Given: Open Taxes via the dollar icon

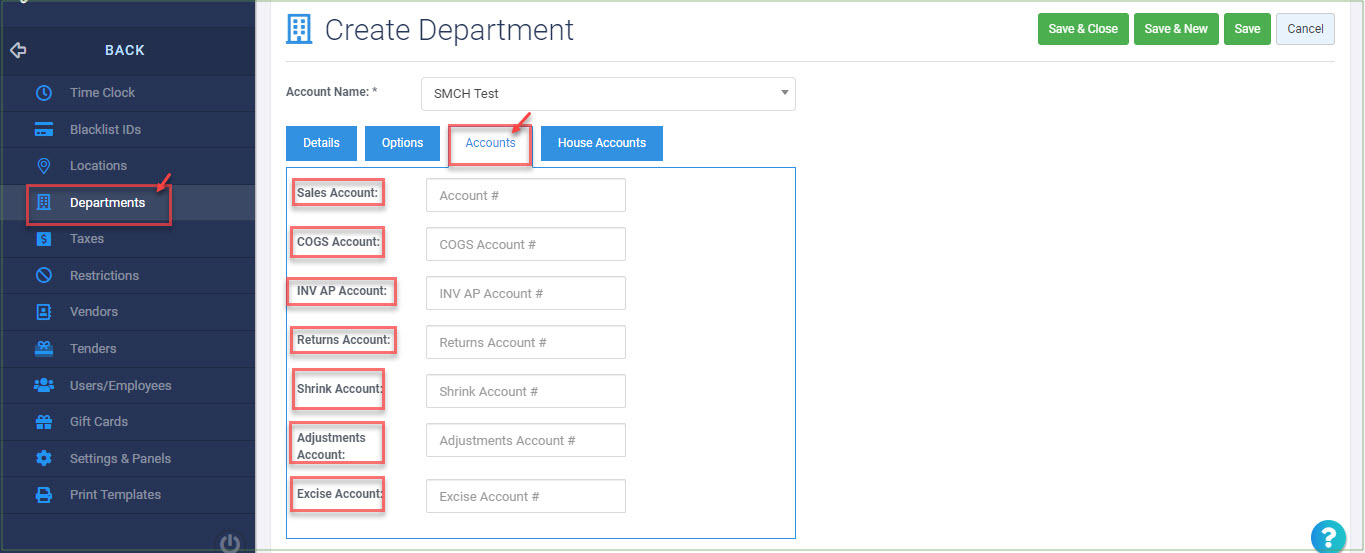Looking at the screenshot, I should click(x=44, y=239).
